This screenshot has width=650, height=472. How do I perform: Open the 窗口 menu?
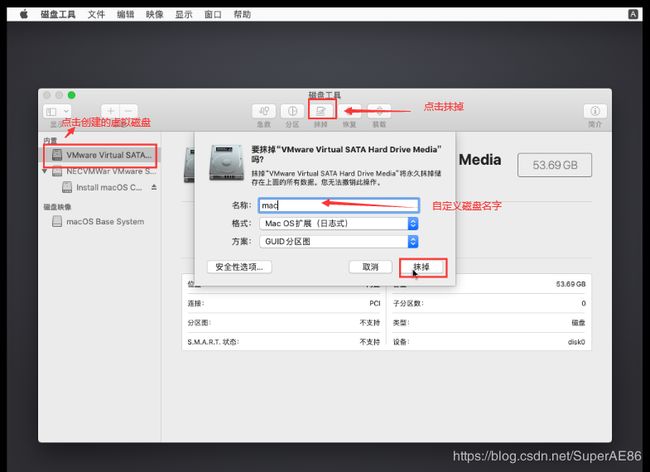(x=213, y=15)
